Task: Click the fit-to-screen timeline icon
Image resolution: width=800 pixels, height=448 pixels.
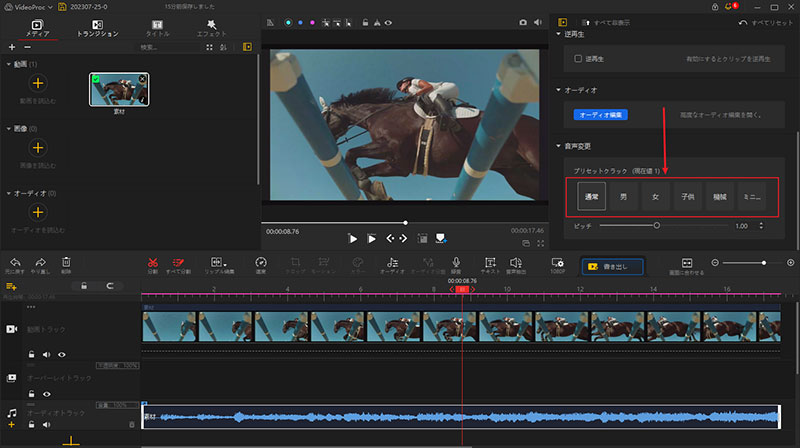Action: (x=687, y=263)
